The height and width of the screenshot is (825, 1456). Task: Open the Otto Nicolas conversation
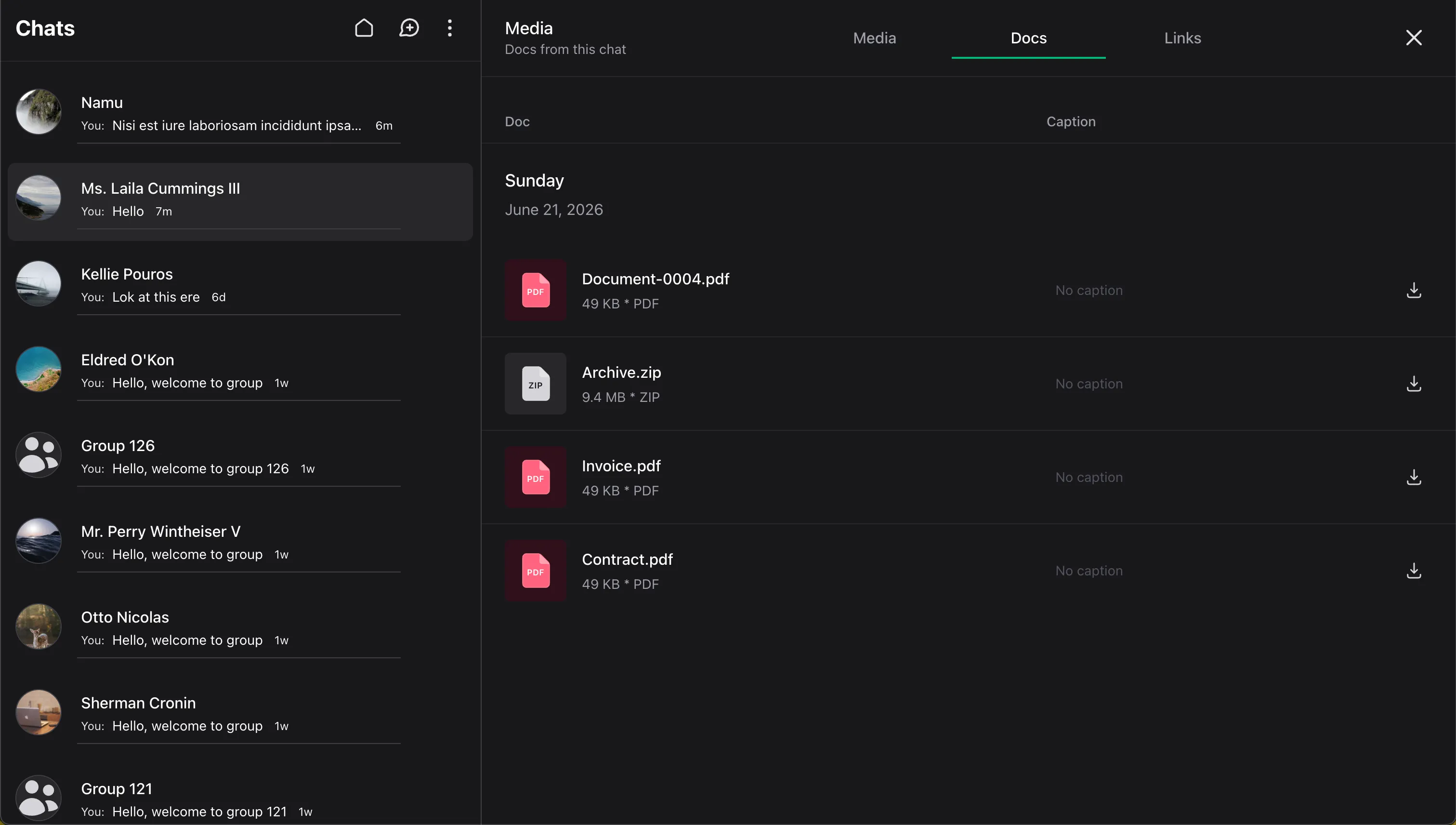click(240, 631)
